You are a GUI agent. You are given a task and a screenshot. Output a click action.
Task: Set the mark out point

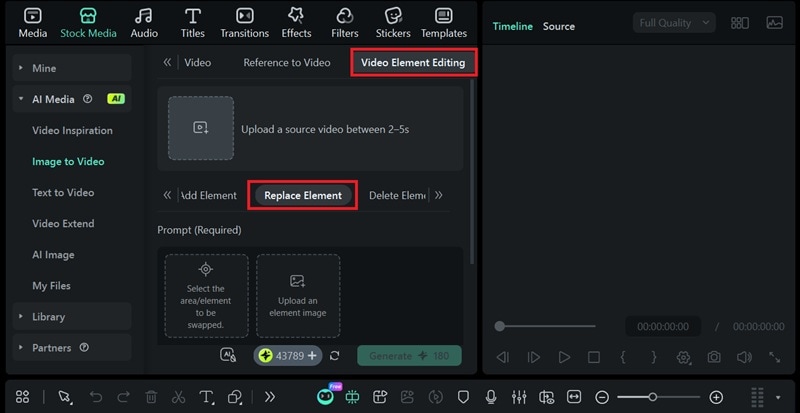[654, 357]
